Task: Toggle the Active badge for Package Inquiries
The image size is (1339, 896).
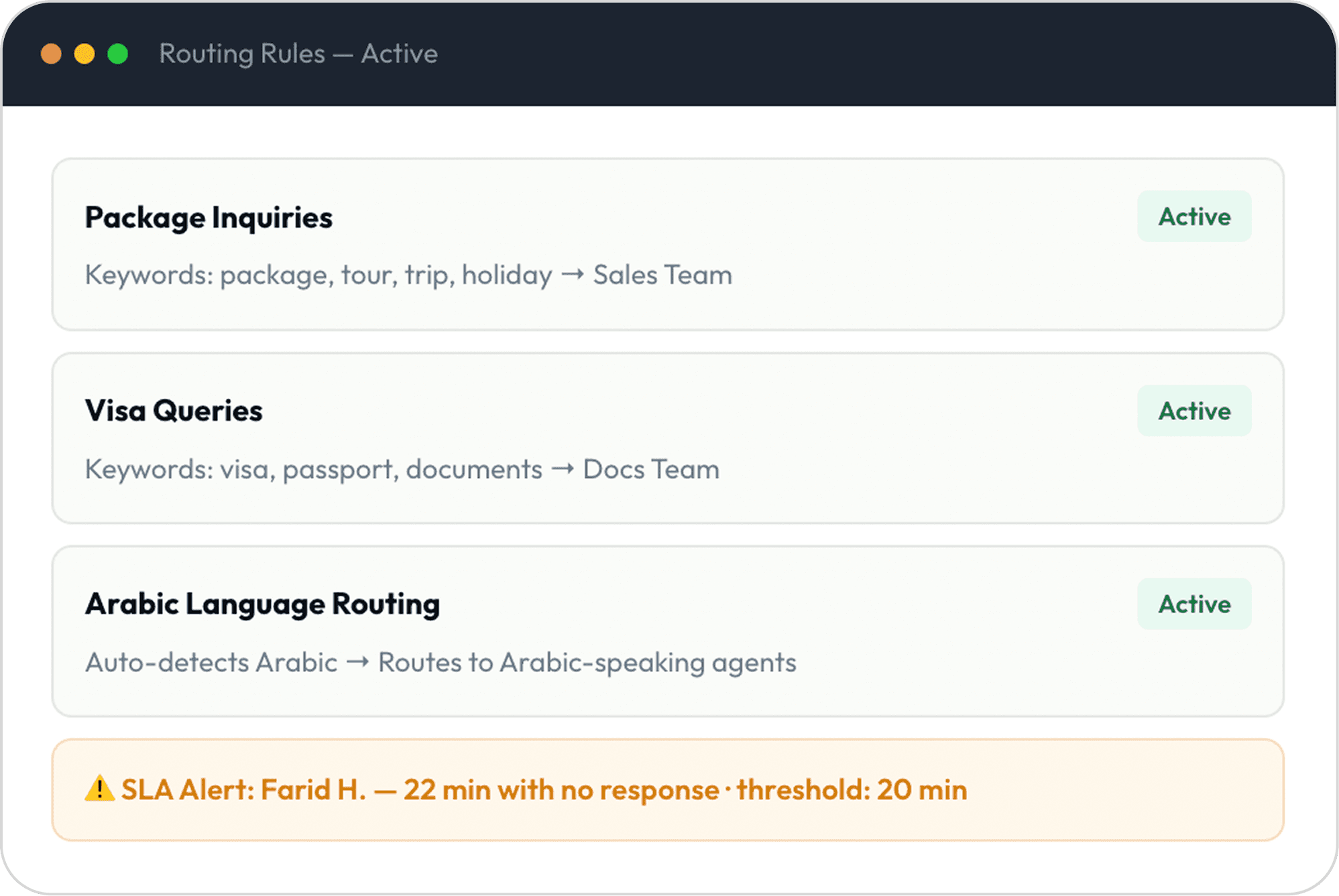Action: [1194, 216]
